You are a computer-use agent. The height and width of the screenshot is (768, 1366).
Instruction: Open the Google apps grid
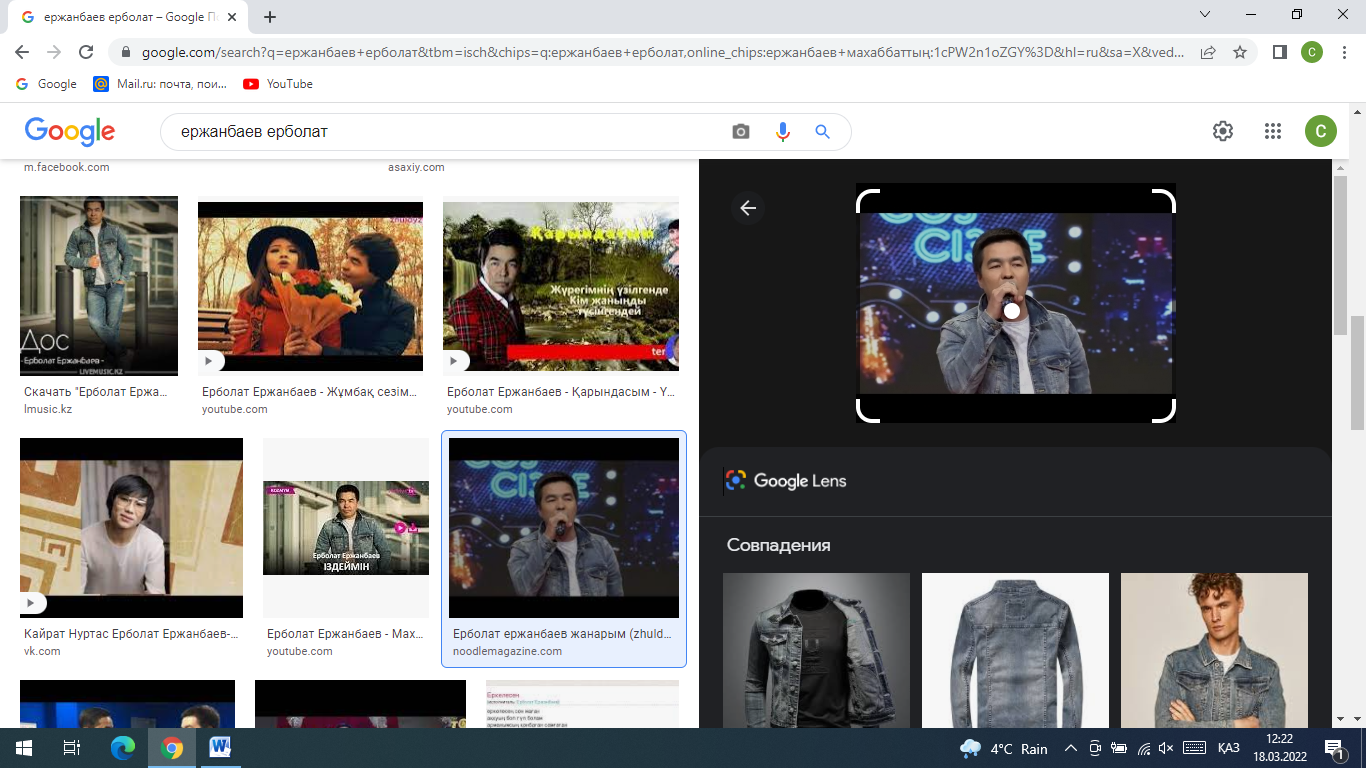[1272, 131]
